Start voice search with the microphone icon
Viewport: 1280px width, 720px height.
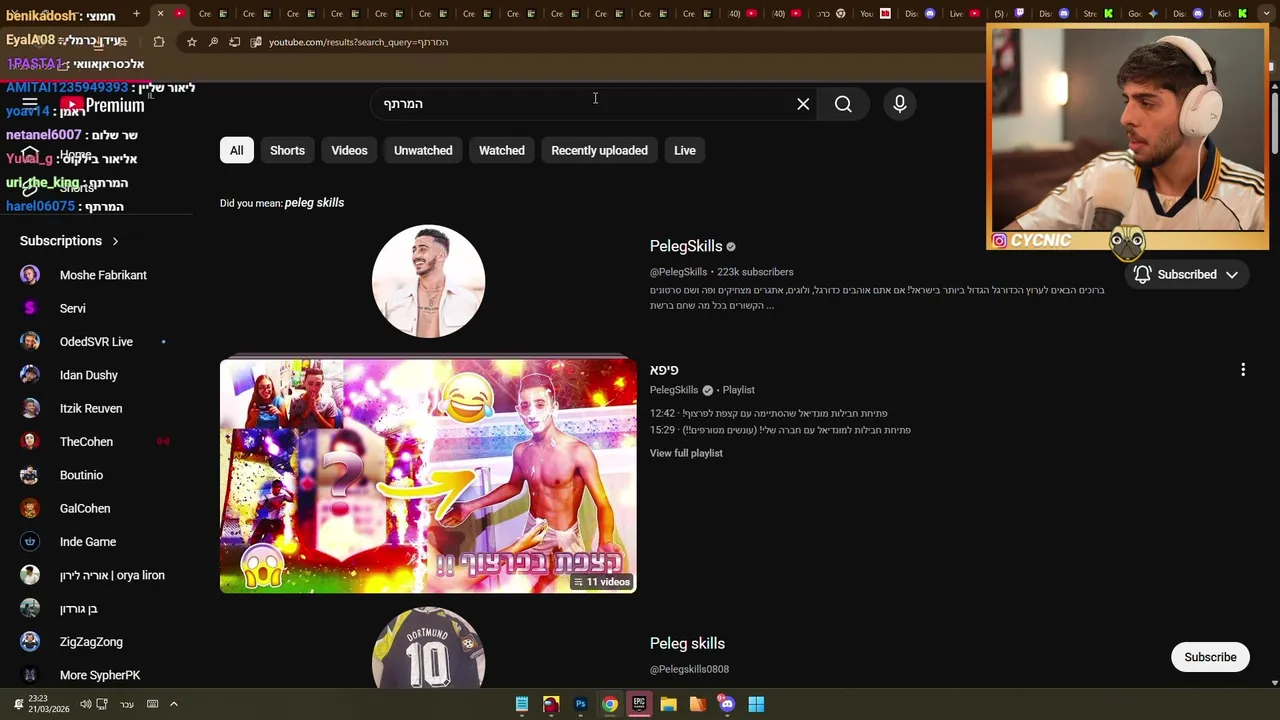point(900,104)
